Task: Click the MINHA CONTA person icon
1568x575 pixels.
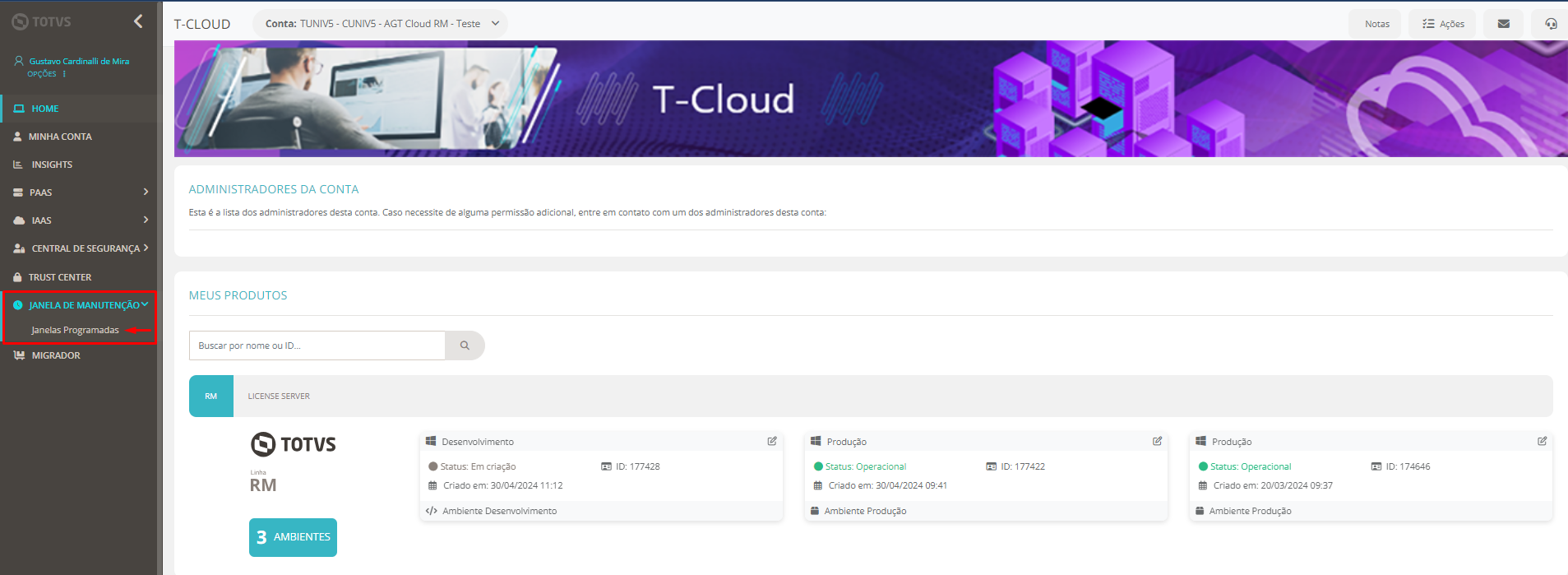Action: click(17, 137)
